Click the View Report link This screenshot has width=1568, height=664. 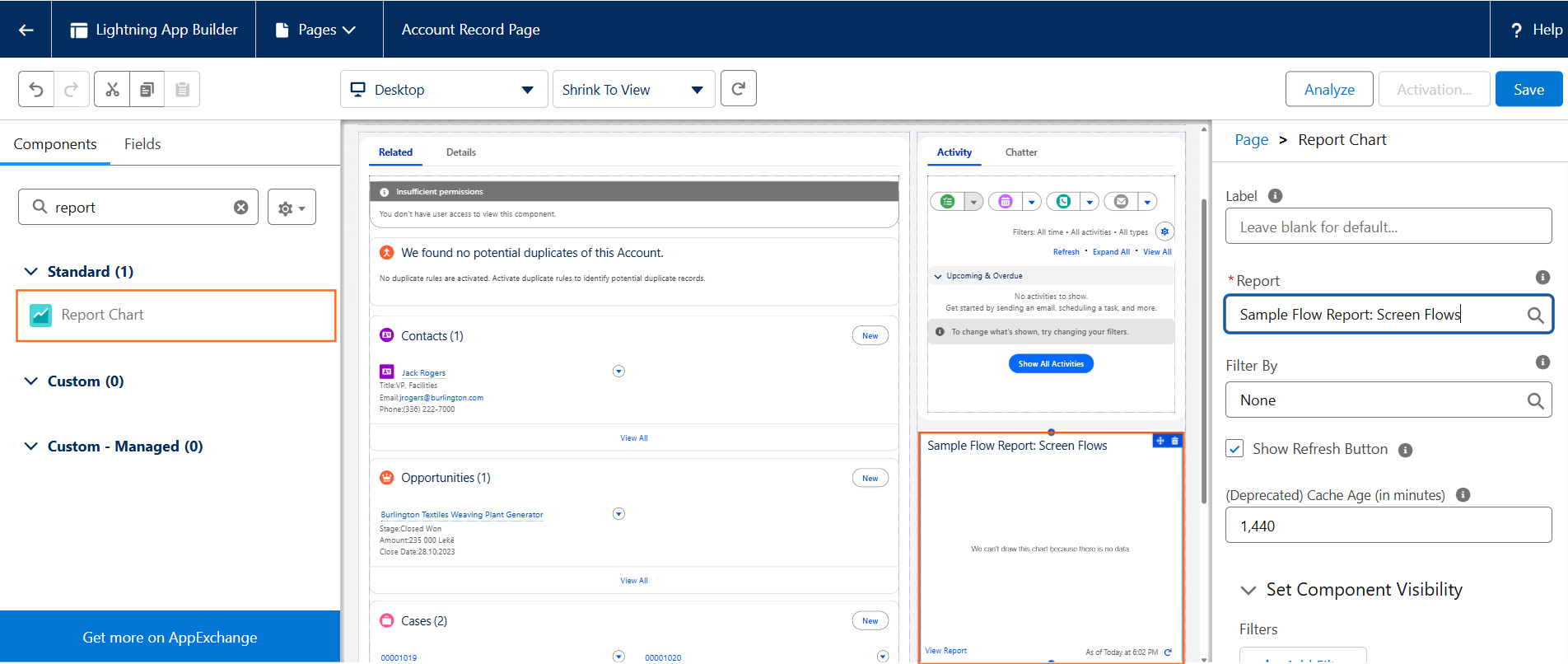point(945,651)
